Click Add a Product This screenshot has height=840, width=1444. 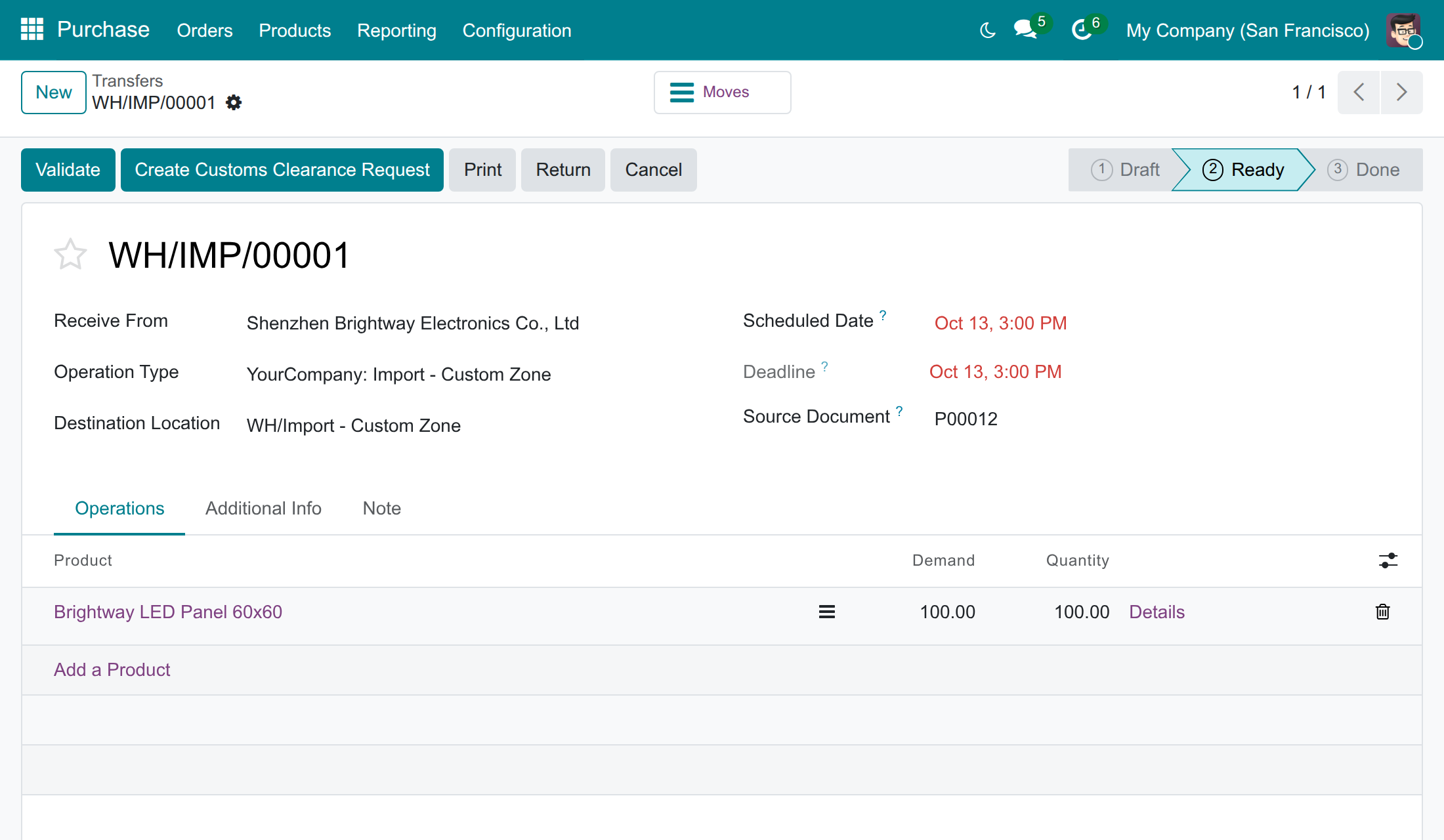pos(112,670)
